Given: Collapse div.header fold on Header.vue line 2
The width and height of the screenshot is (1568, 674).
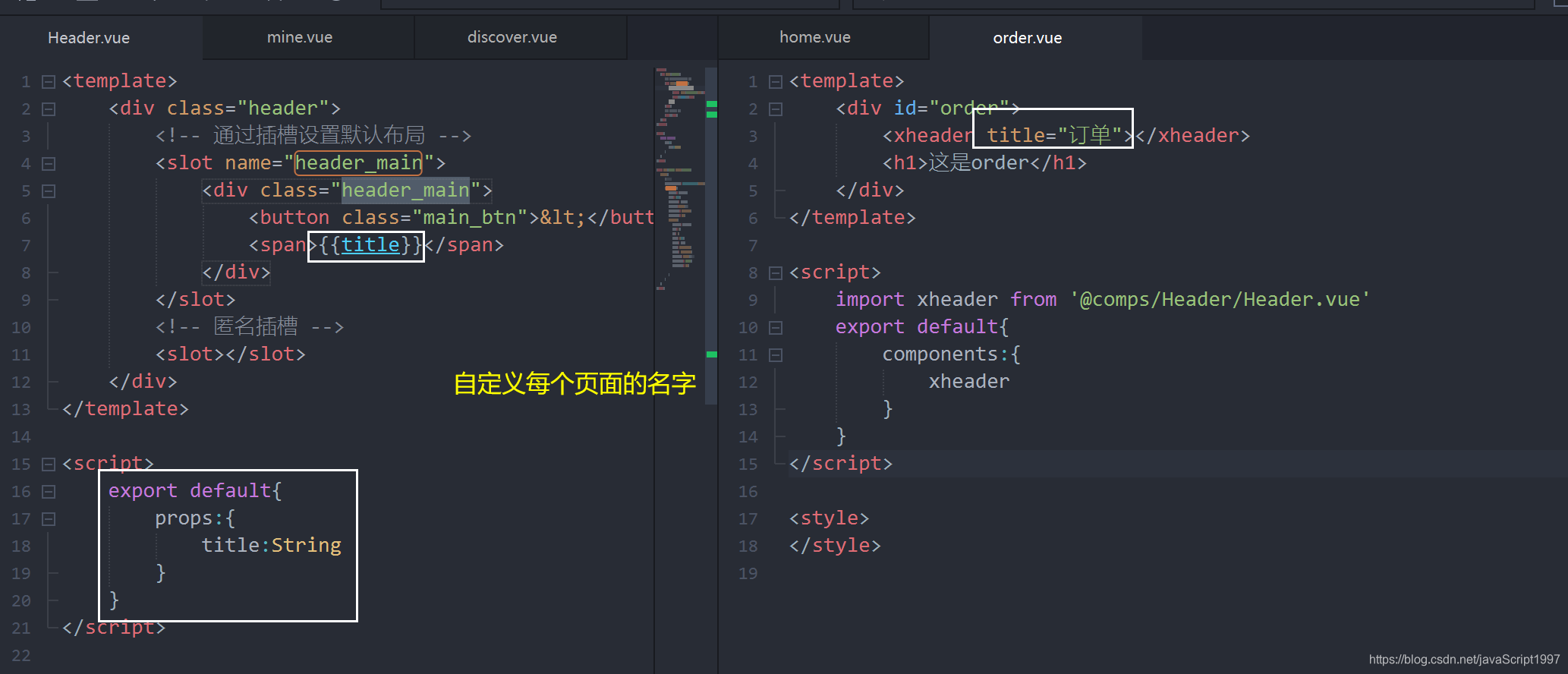Looking at the screenshot, I should 49,109.
